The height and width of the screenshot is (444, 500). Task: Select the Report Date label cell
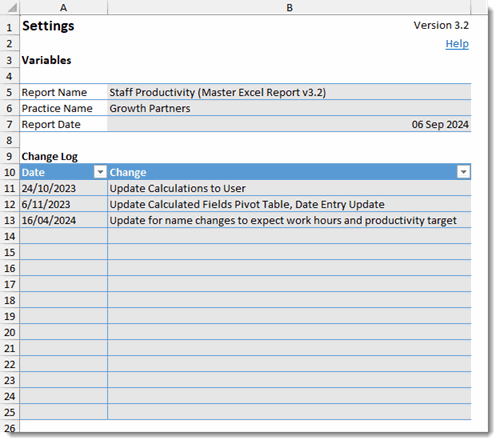pos(63,124)
